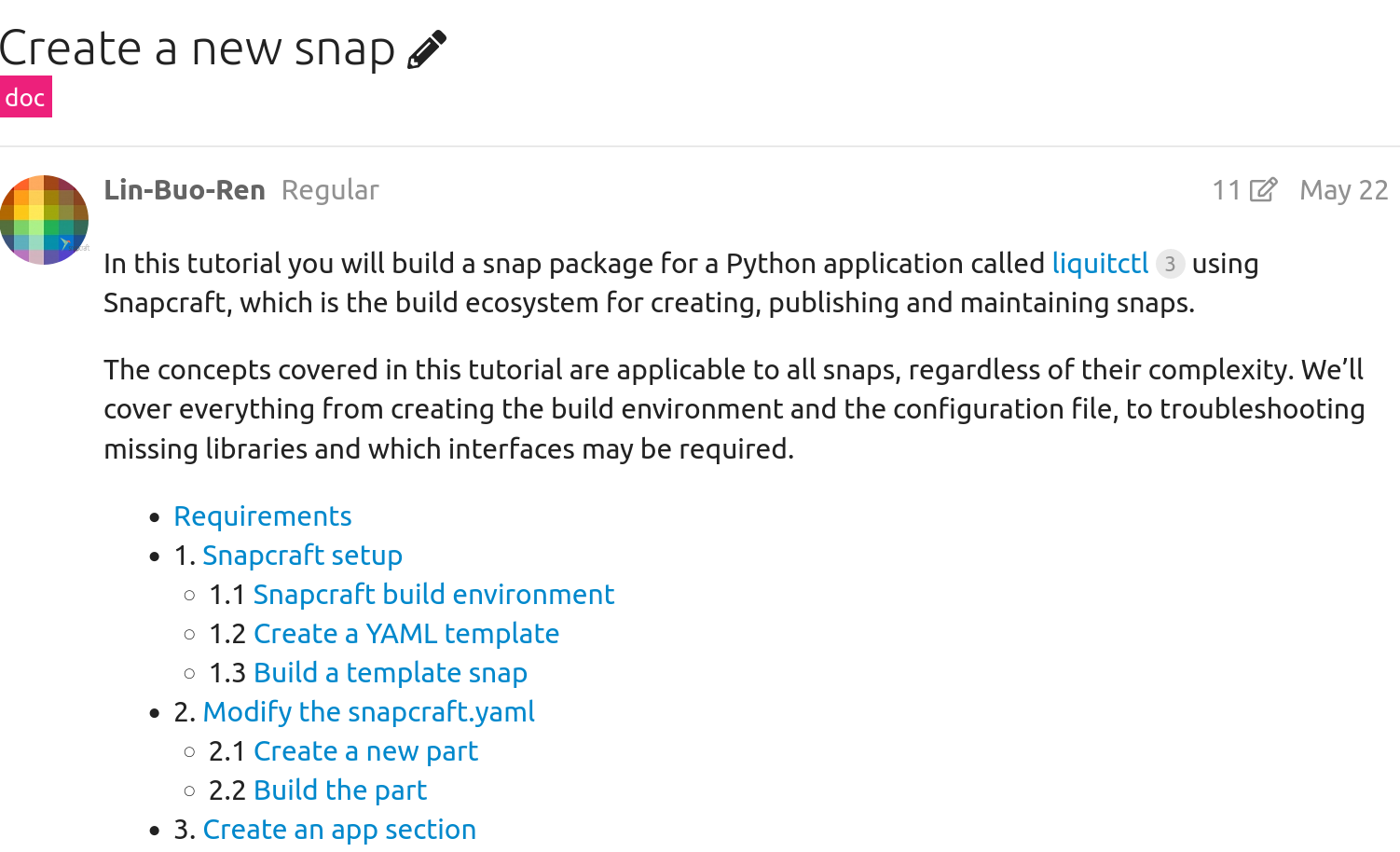1400x852 pixels.
Task: Click the Lin-Buo-Ren avatar image
Action: click(44, 220)
